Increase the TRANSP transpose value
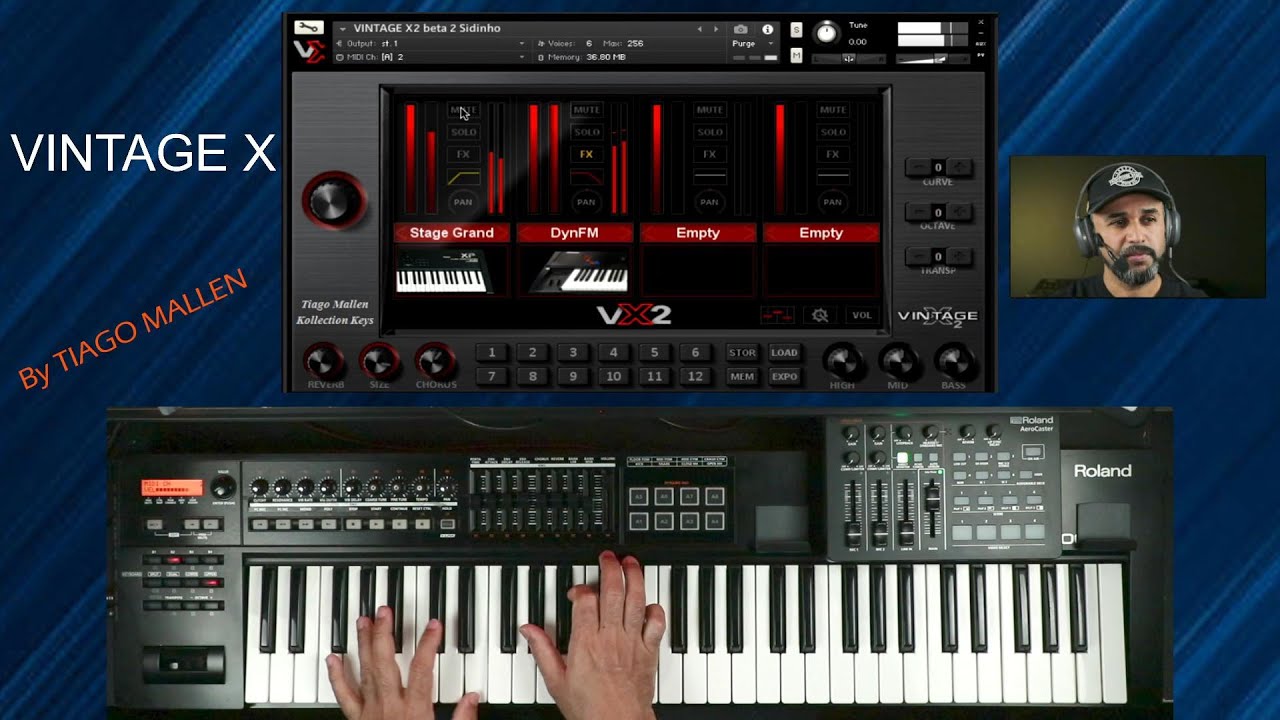1280x720 pixels. [x=960, y=257]
